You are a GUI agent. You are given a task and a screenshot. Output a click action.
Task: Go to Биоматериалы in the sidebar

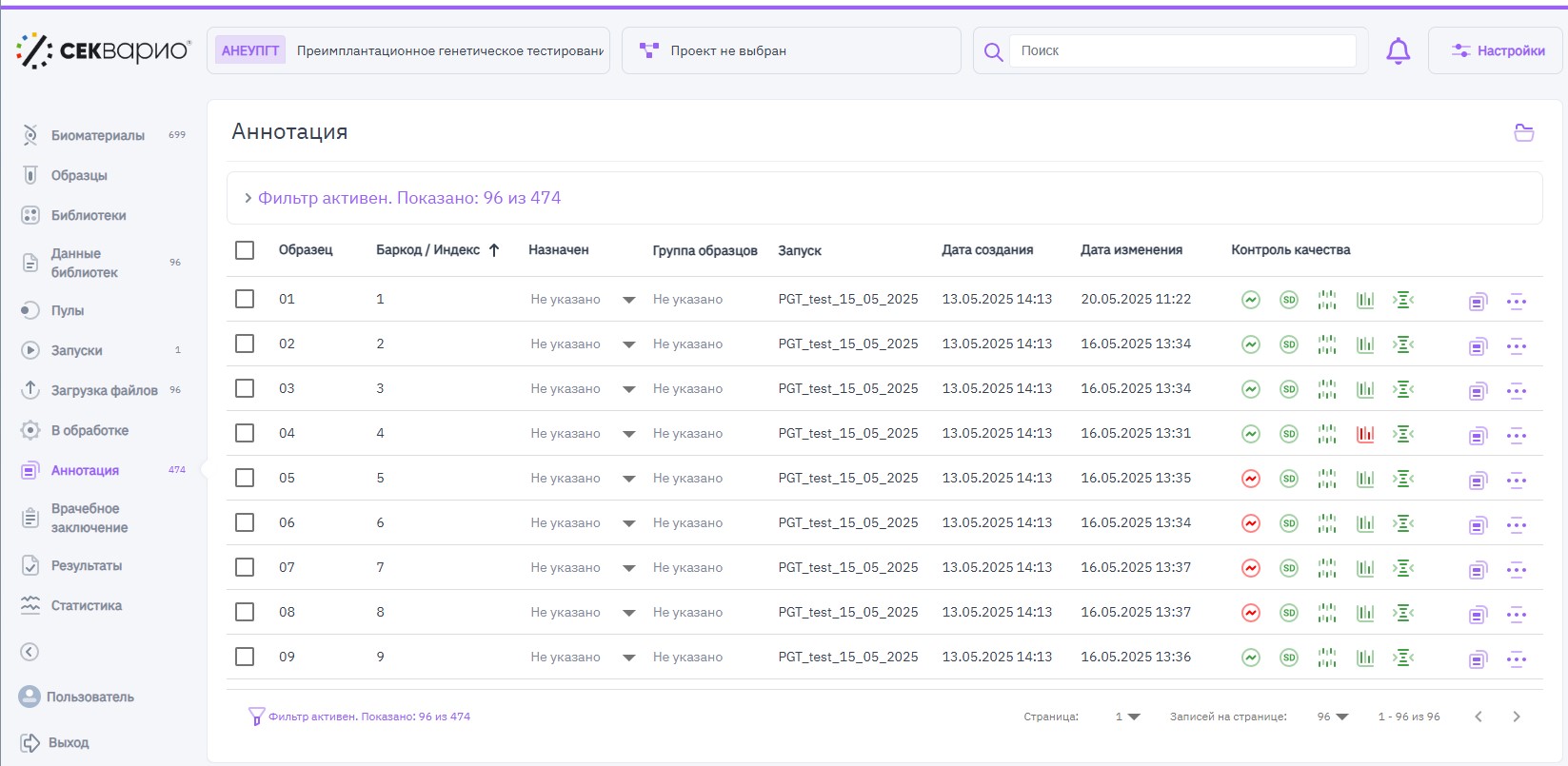(97, 135)
